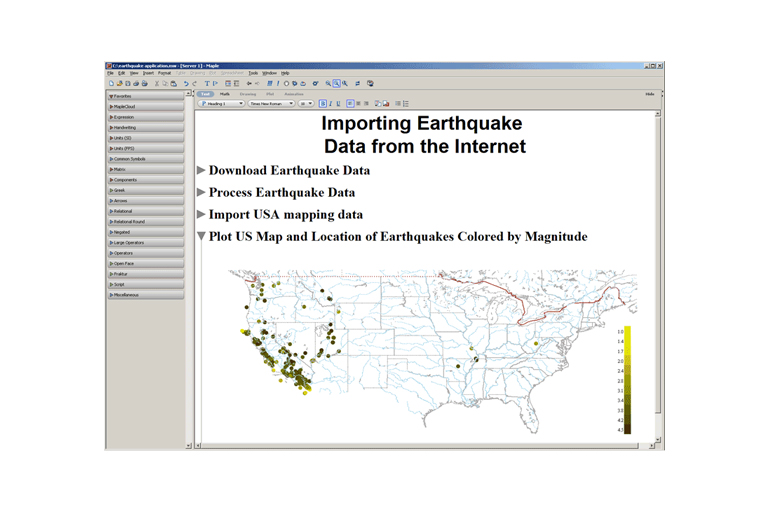
Task: Click the Insert Text 'T' toolbar icon
Action: point(207,84)
